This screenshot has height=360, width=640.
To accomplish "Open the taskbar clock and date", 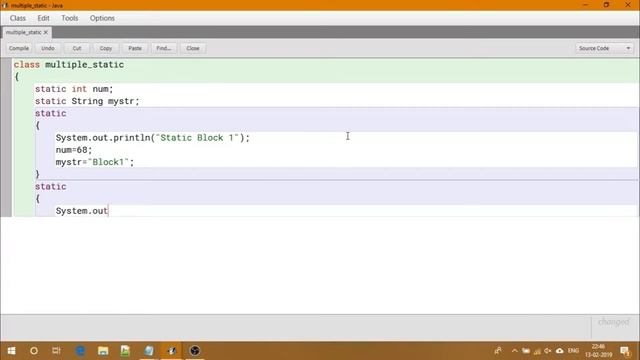I will click(598, 351).
